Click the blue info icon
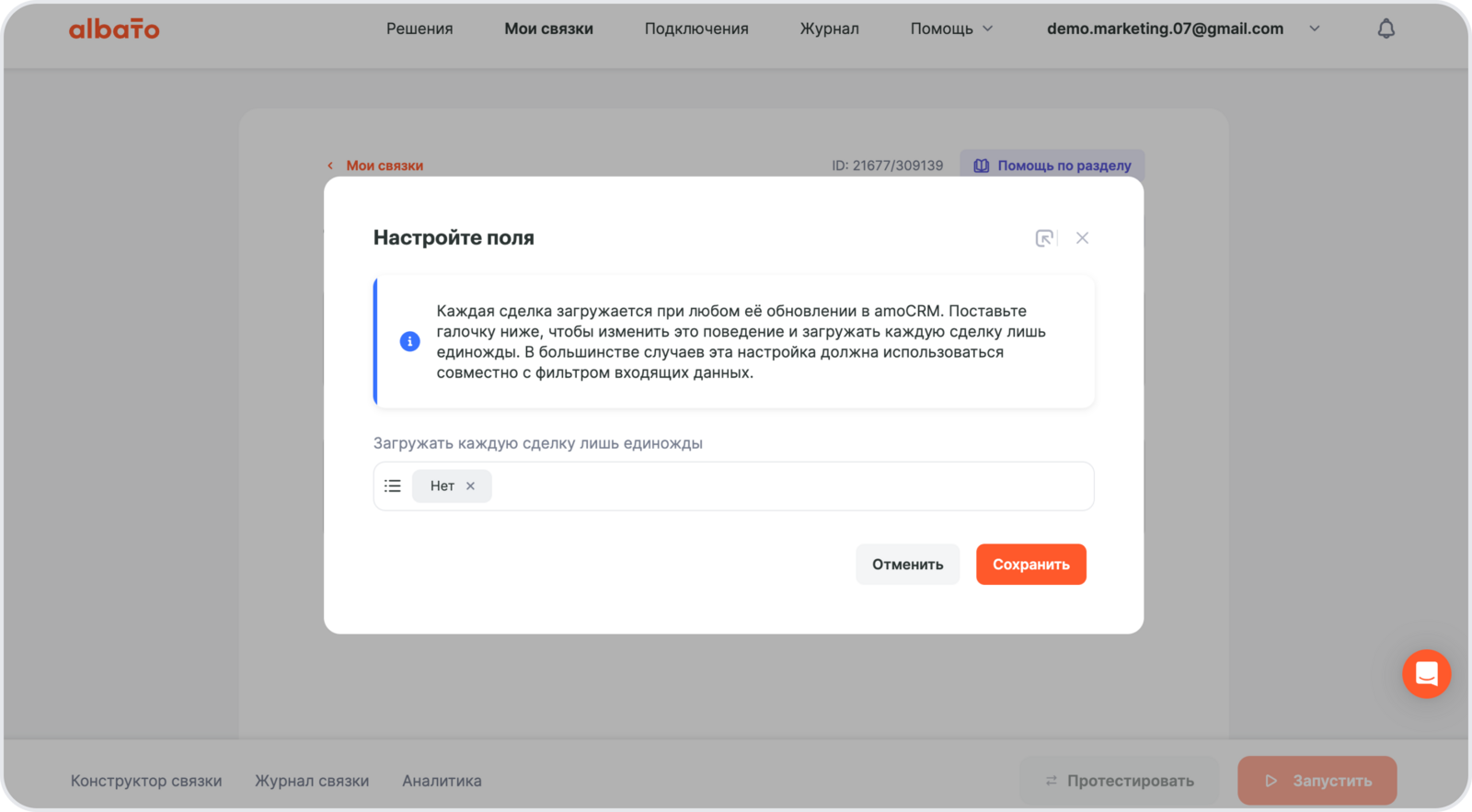 [410, 341]
